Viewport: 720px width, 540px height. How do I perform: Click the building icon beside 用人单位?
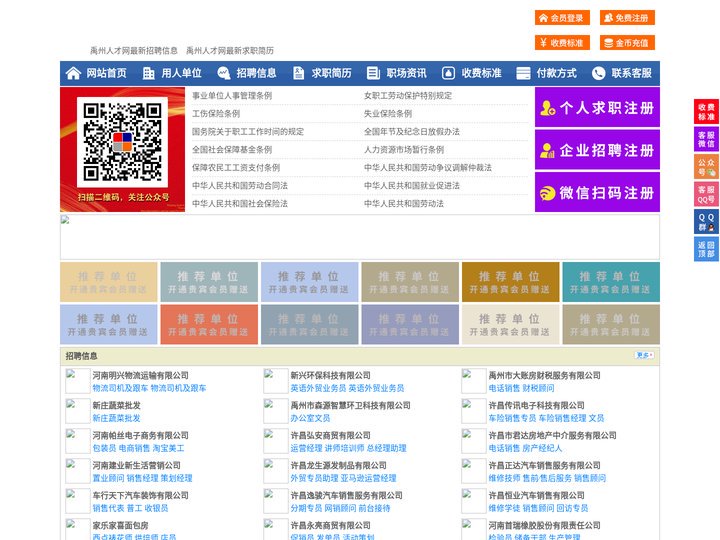click(x=148, y=73)
